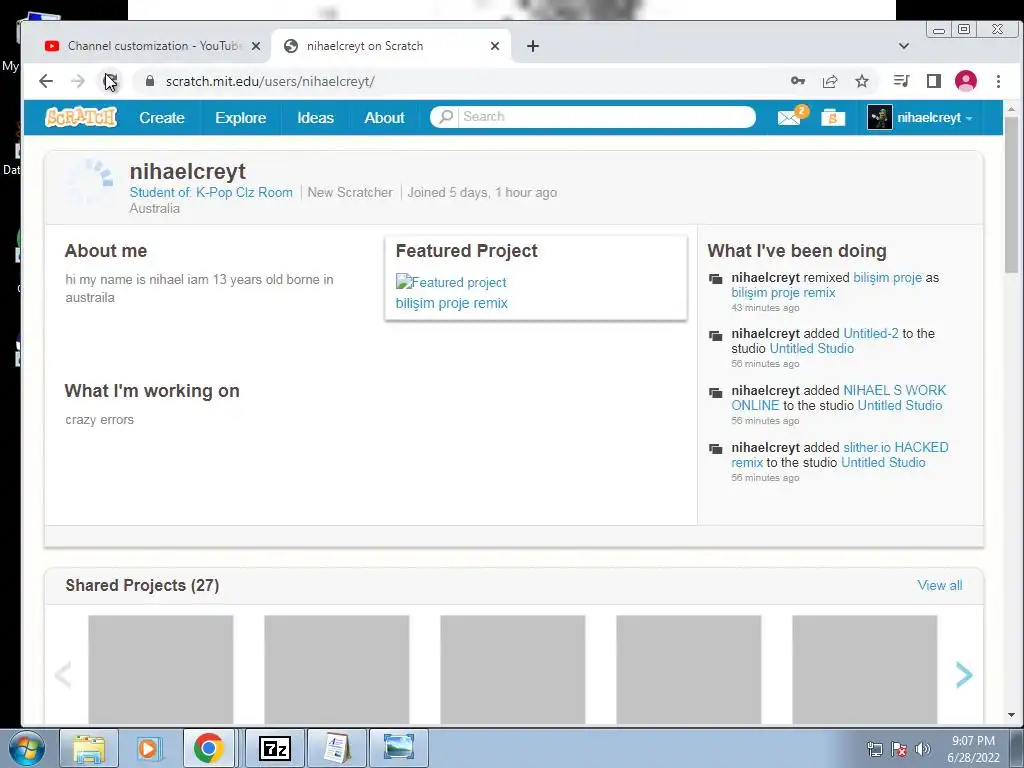
Task: Open the Chrome profile avatar
Action: (x=966, y=81)
